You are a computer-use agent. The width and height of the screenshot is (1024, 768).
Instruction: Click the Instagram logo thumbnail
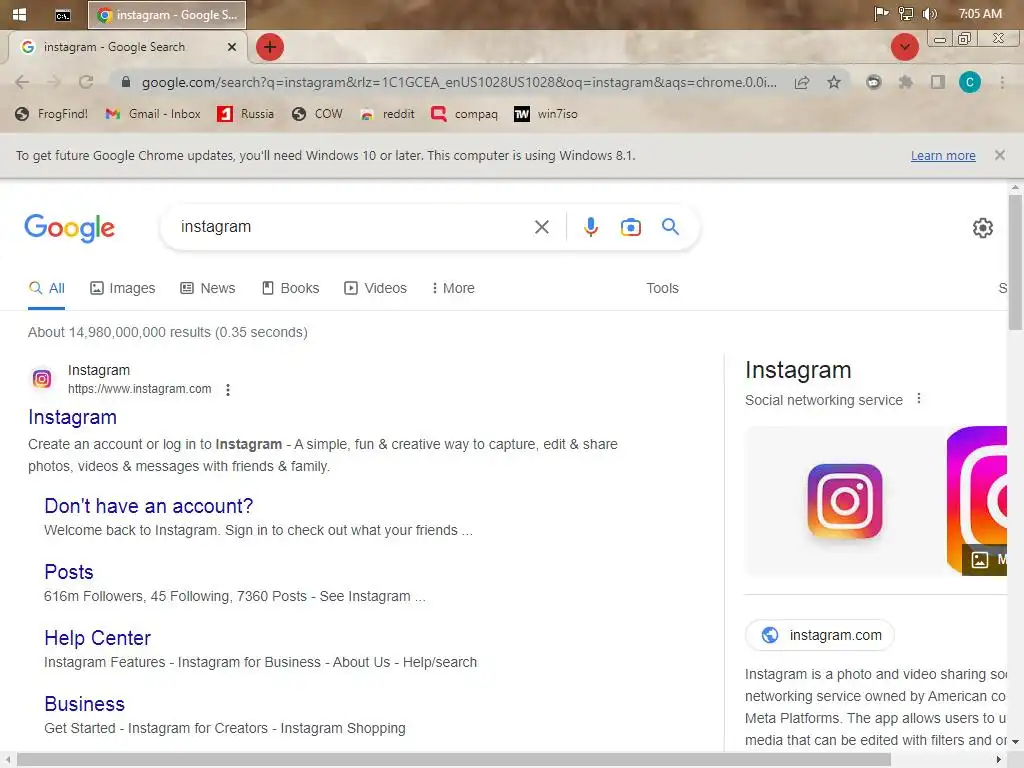844,501
